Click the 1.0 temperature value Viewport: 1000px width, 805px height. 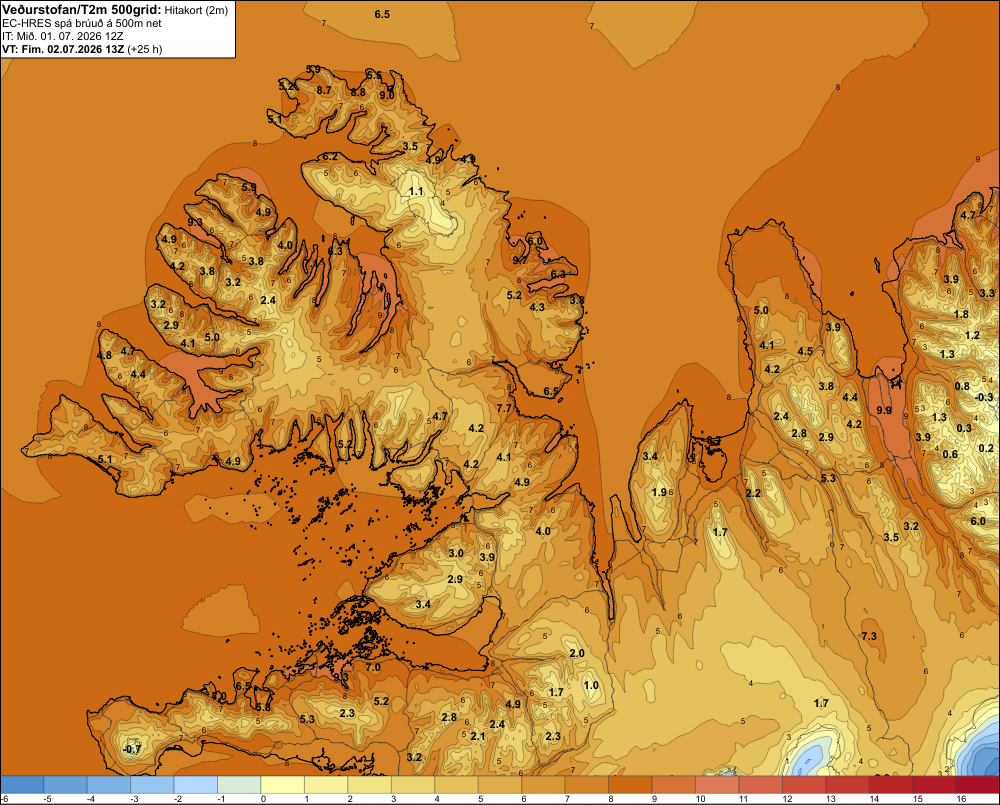tap(591, 685)
